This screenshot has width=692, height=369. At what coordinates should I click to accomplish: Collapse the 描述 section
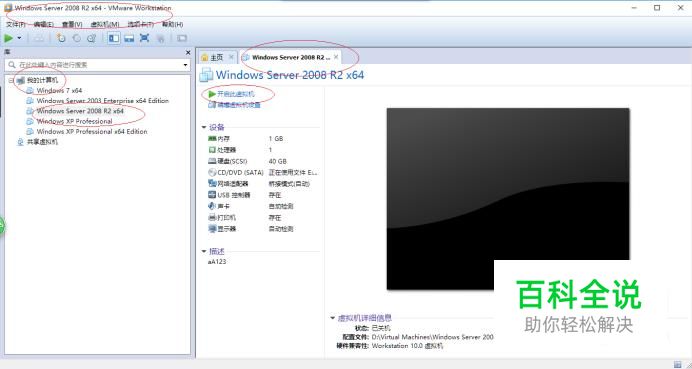(x=204, y=251)
